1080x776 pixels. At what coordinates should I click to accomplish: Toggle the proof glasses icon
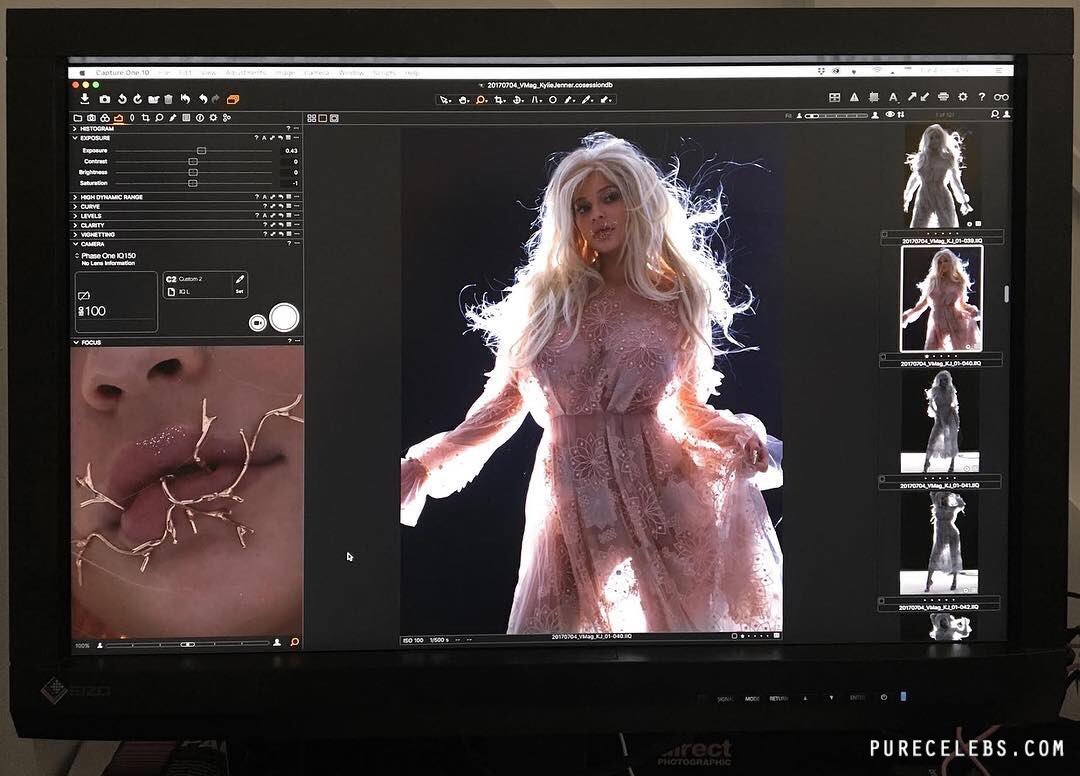1000,97
